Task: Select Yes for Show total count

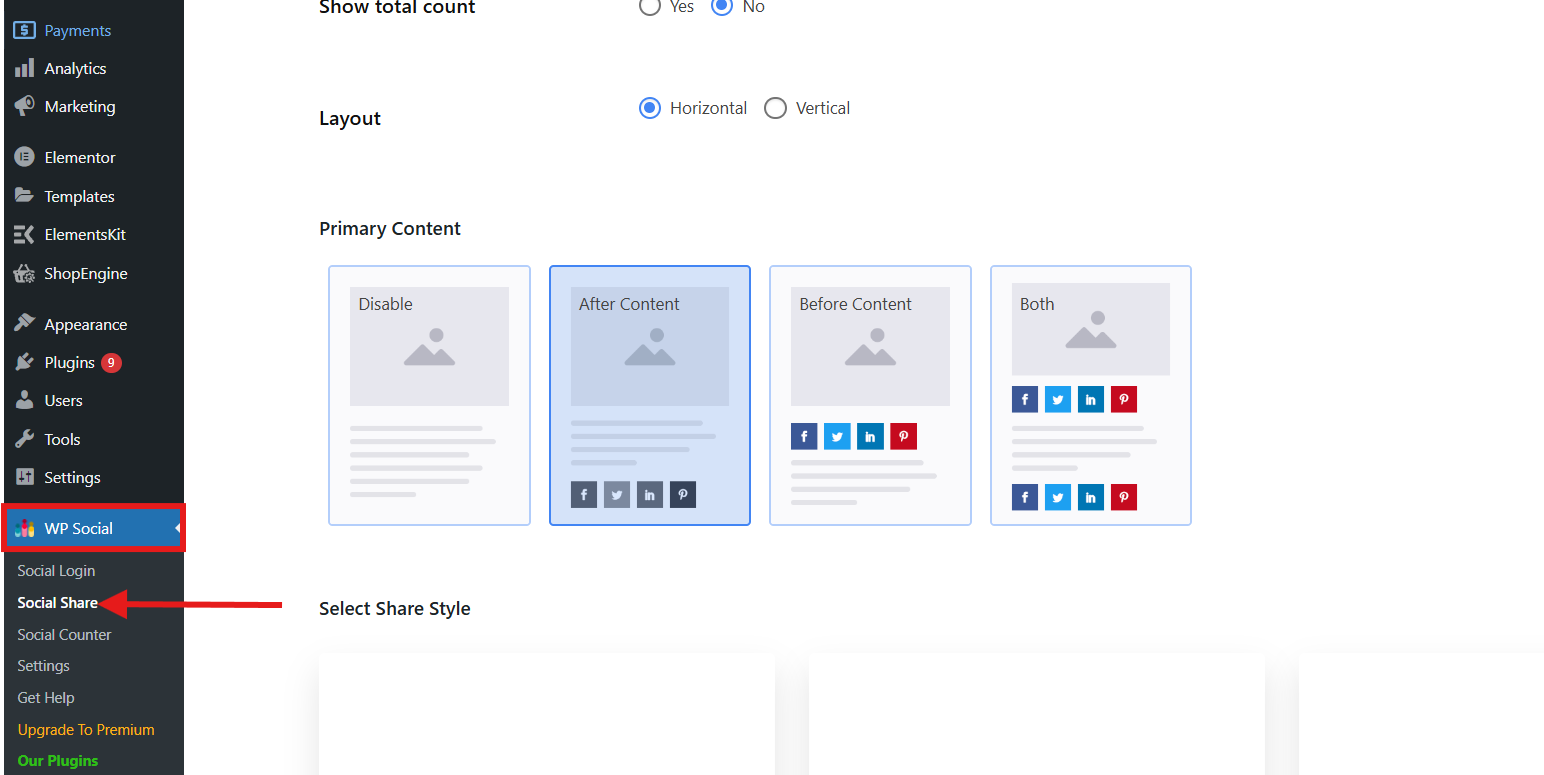Action: tap(650, 6)
